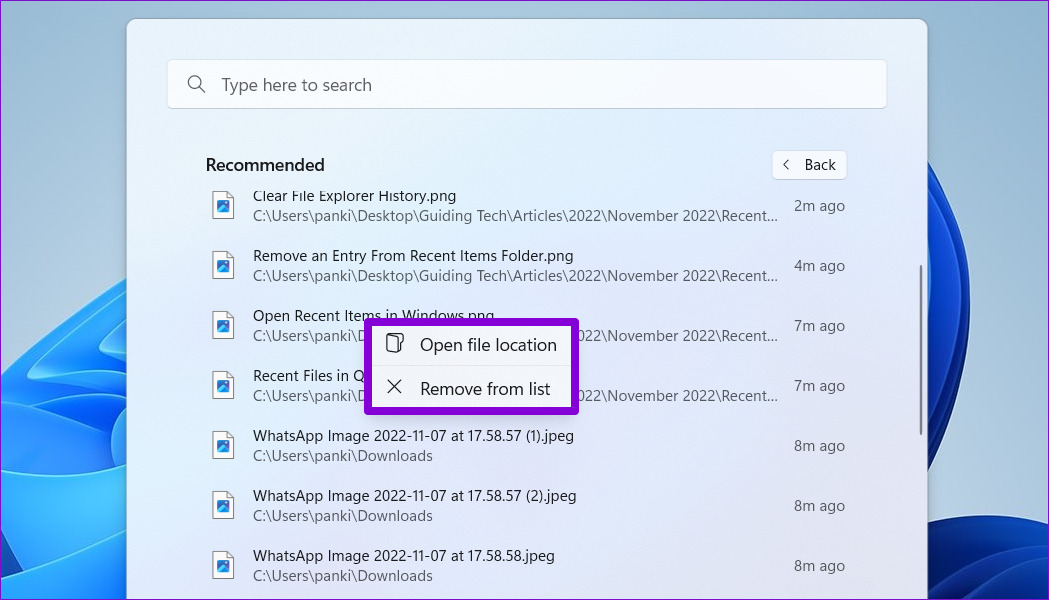The width and height of the screenshot is (1049, 600).
Task: Click the X icon next to Remove from list
Action: (395, 389)
